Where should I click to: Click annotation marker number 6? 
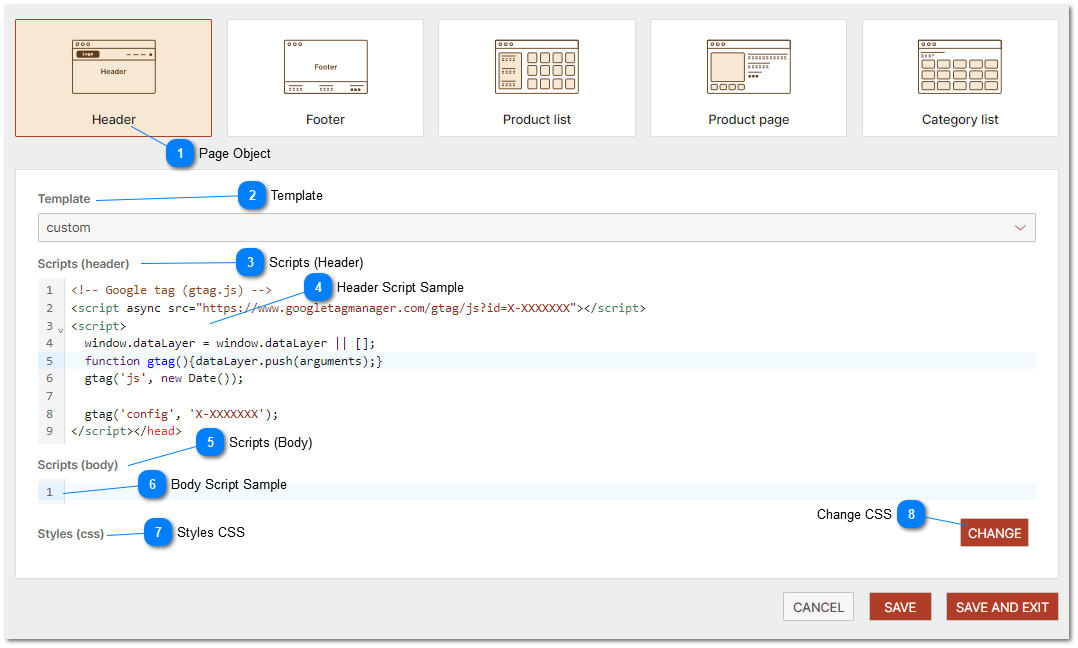(152, 485)
